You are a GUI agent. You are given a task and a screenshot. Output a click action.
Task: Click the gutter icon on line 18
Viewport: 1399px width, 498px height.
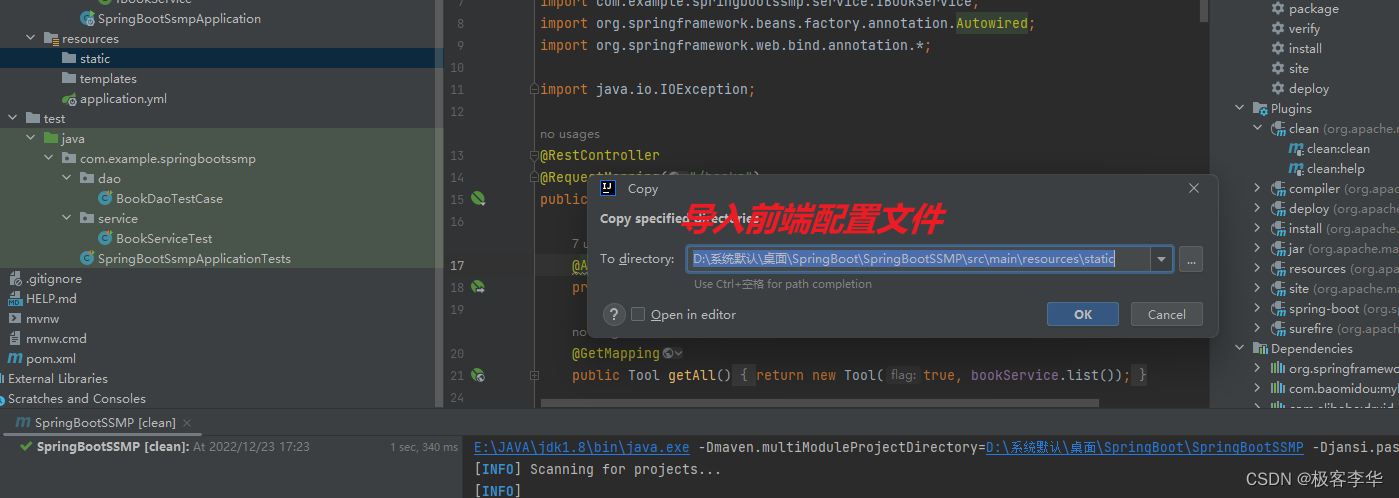478,287
